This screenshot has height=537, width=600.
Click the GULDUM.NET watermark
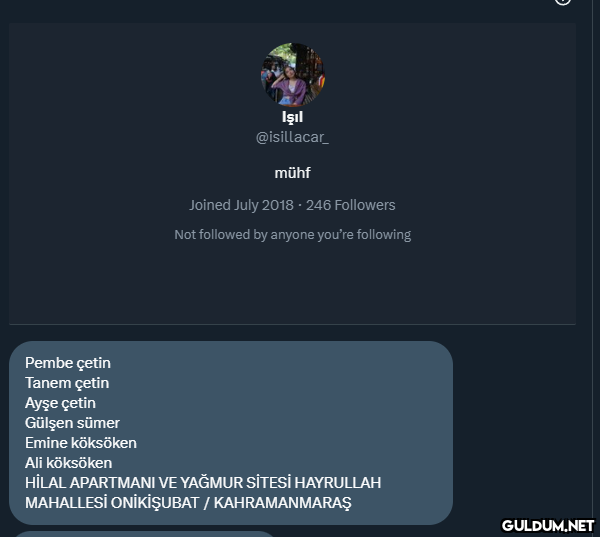coord(548,526)
